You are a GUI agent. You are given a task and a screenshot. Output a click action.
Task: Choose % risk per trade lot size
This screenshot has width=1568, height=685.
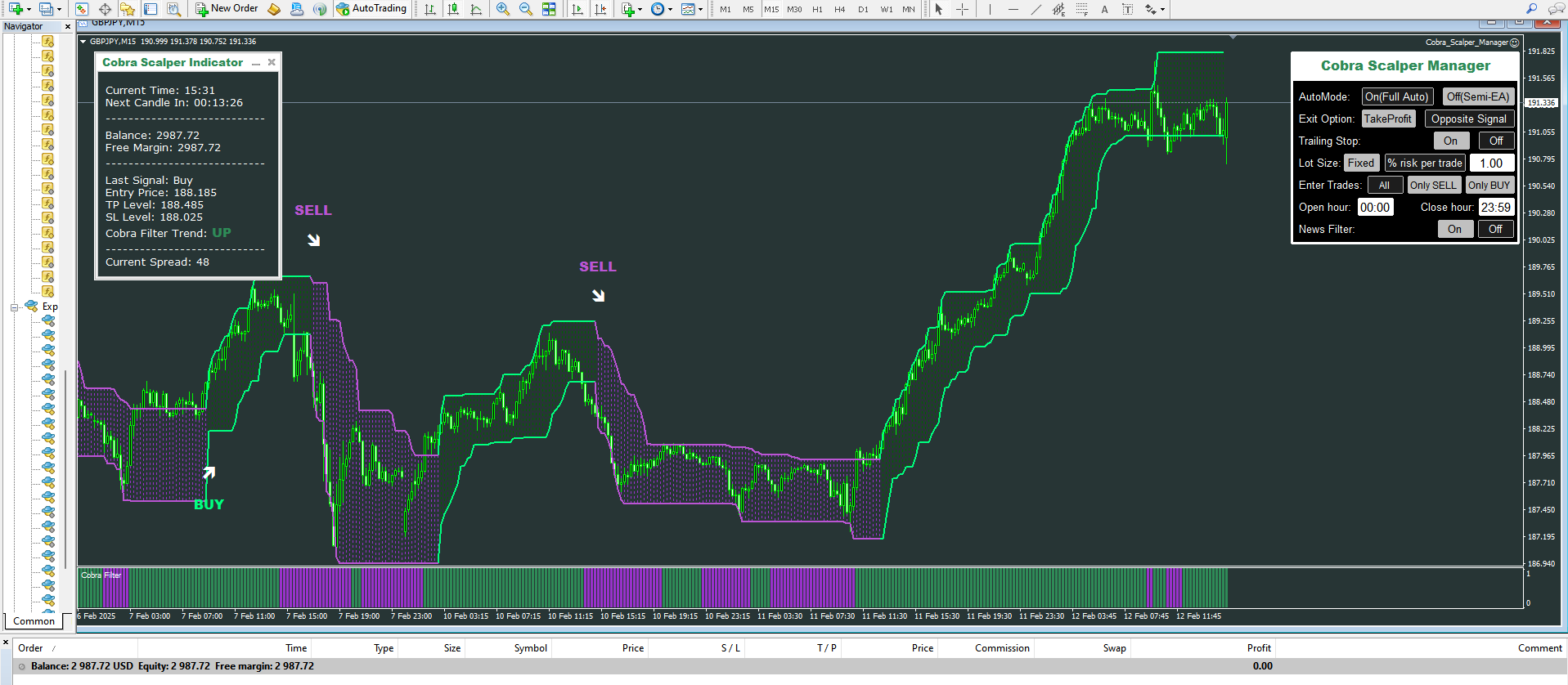1425,163
